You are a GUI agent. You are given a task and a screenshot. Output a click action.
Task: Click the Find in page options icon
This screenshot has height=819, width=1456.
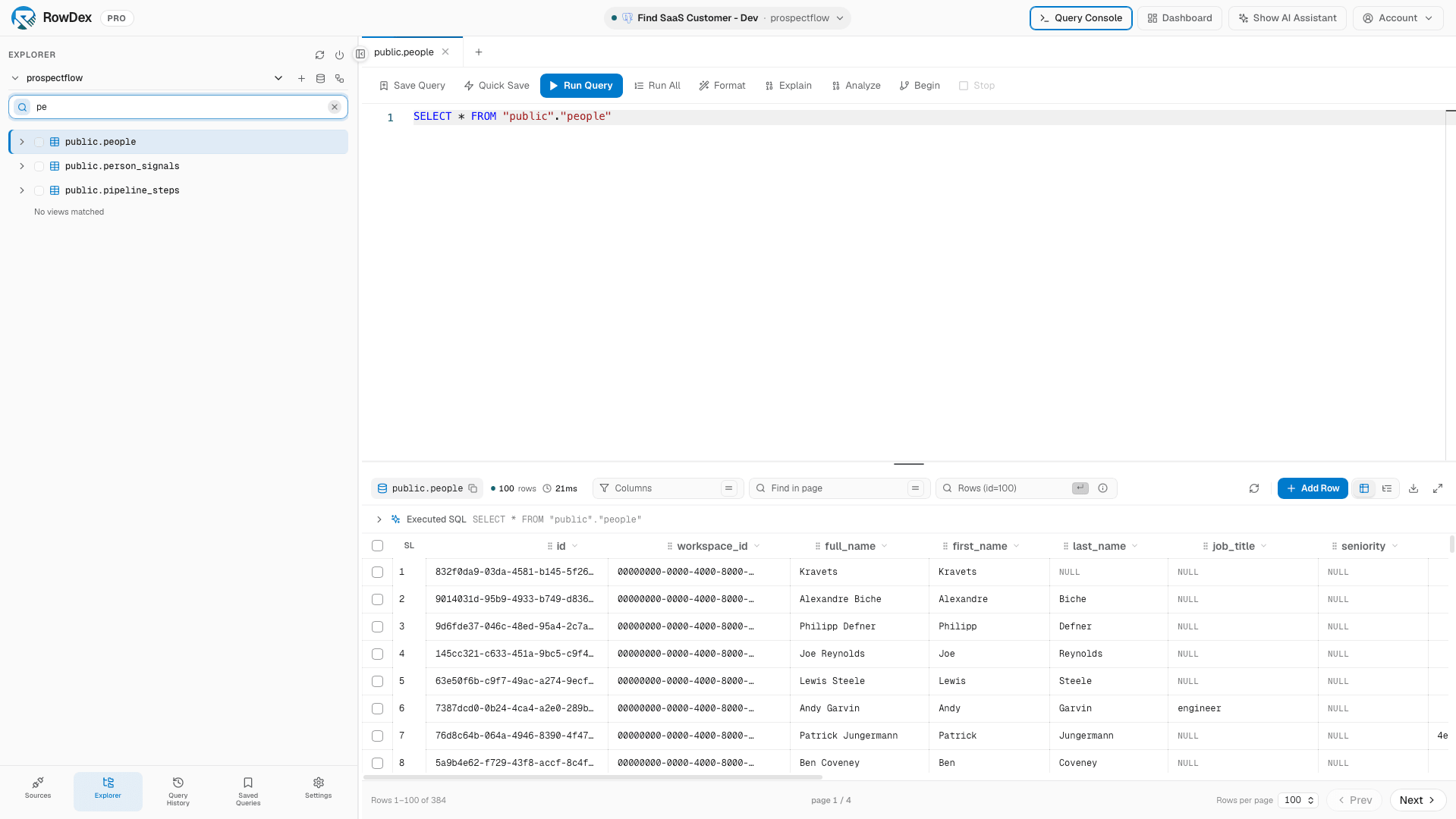pyautogui.click(x=915, y=488)
